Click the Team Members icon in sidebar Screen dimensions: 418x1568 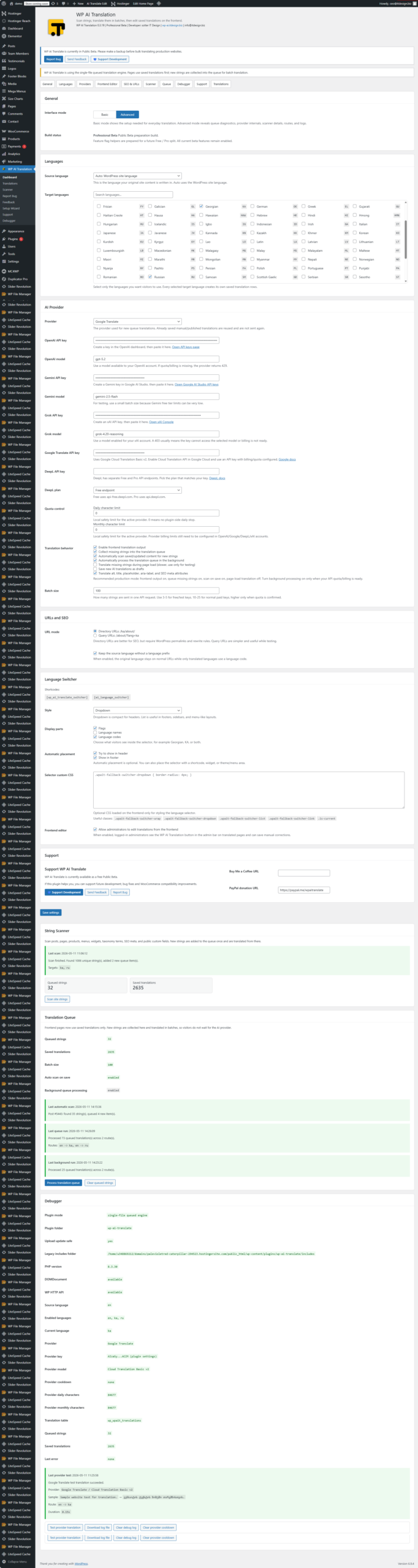(x=4, y=53)
